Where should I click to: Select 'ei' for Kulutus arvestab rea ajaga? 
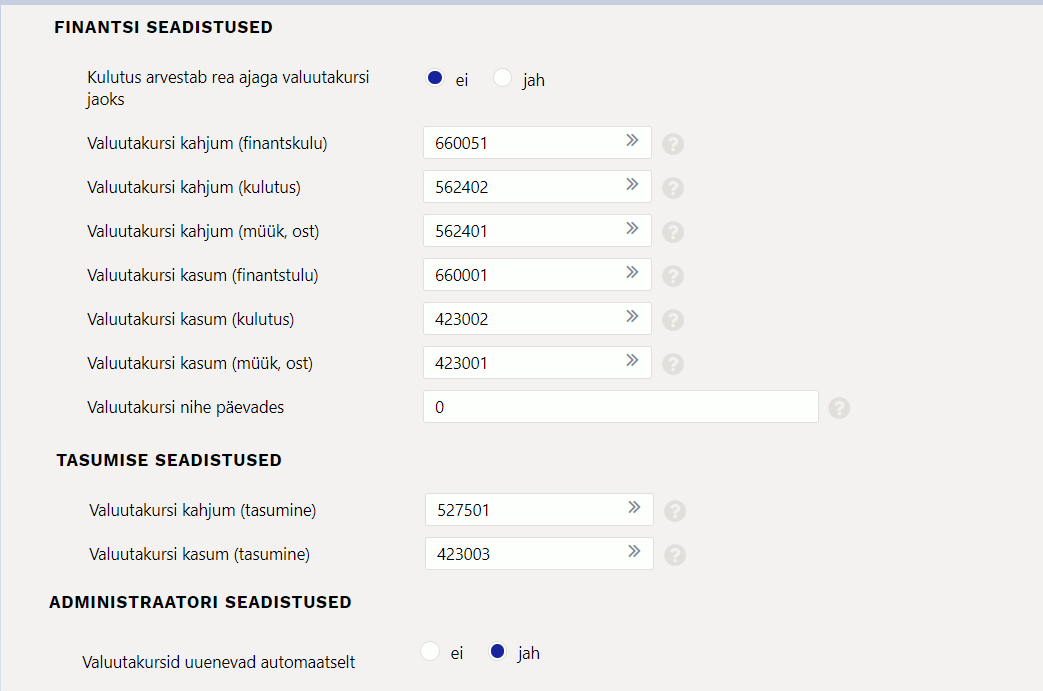[x=435, y=78]
